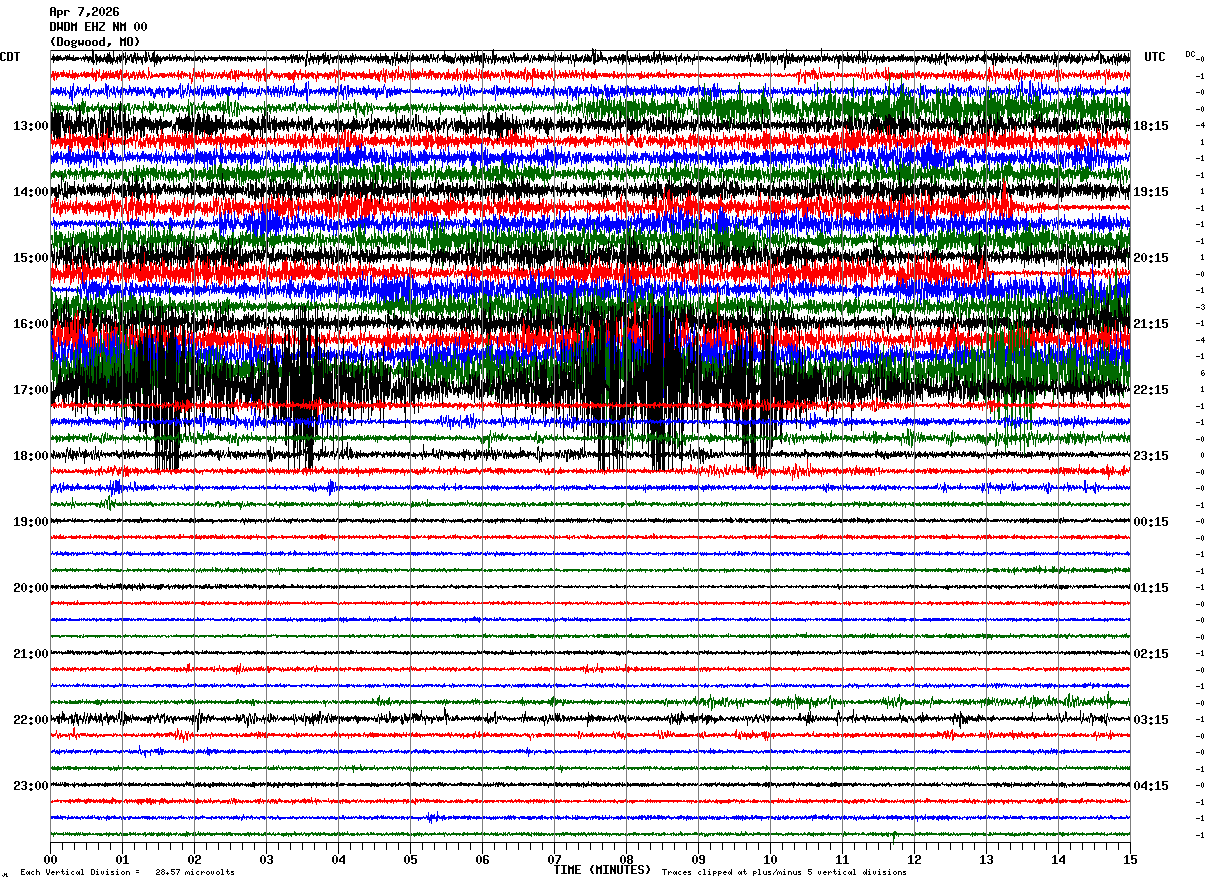Click the 03:15 UTC time label
The width and height of the screenshot is (1210, 886).
tap(1150, 720)
